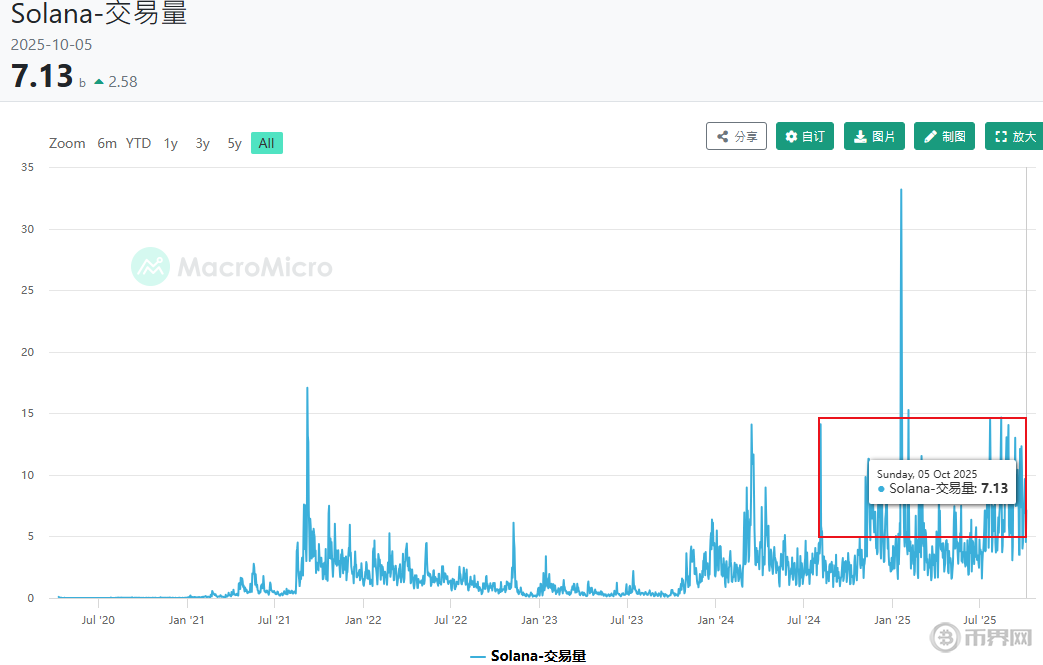Click the Jul '21 axis label
The width and height of the screenshot is (1043, 665).
pos(274,620)
